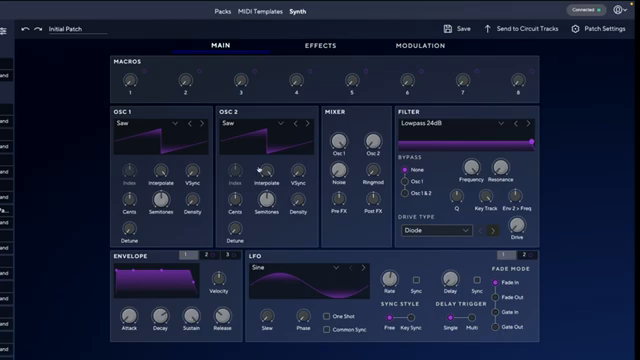Select previous OSC 1 waveform arrow

[190, 123]
